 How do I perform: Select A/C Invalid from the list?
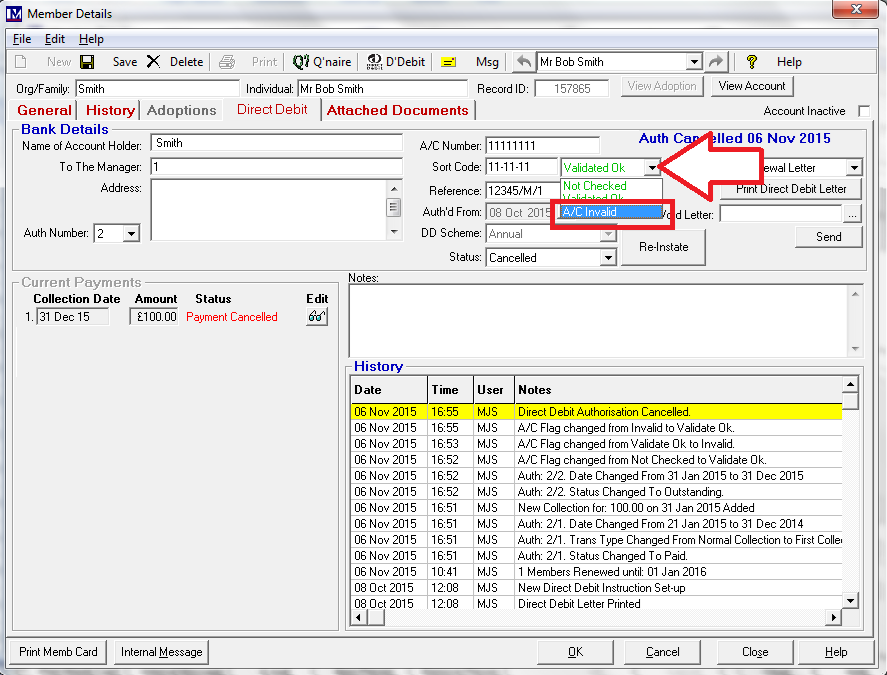click(611, 212)
